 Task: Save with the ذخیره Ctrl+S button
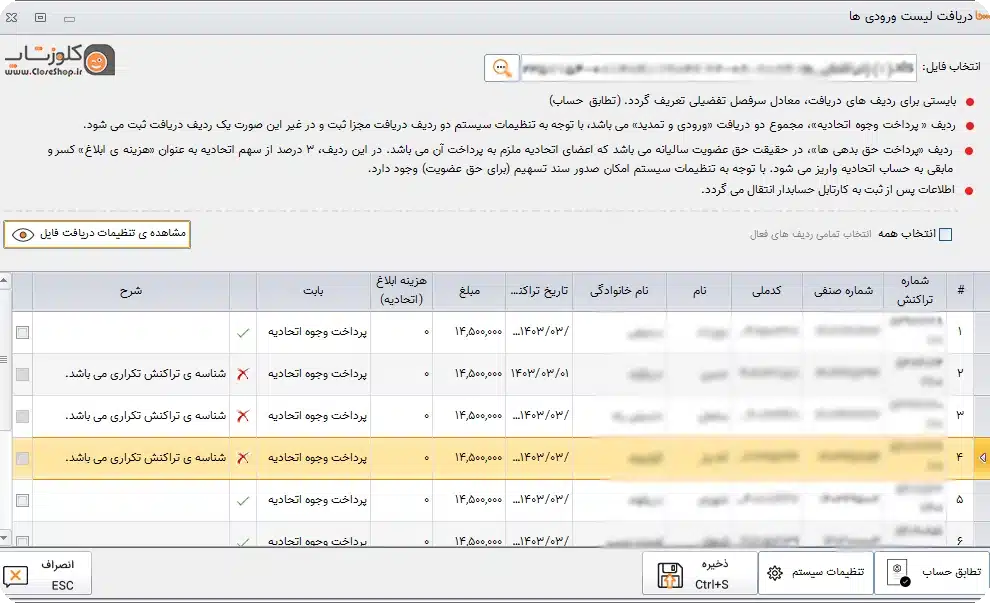pos(700,574)
